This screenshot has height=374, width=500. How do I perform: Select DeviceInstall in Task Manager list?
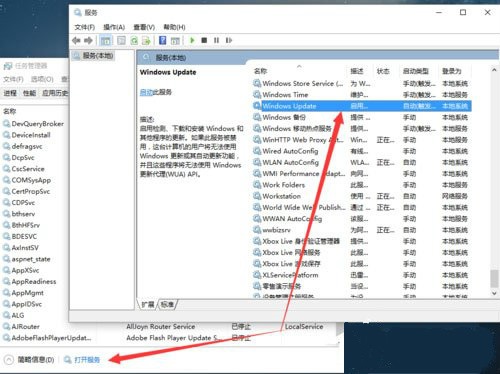coord(31,135)
